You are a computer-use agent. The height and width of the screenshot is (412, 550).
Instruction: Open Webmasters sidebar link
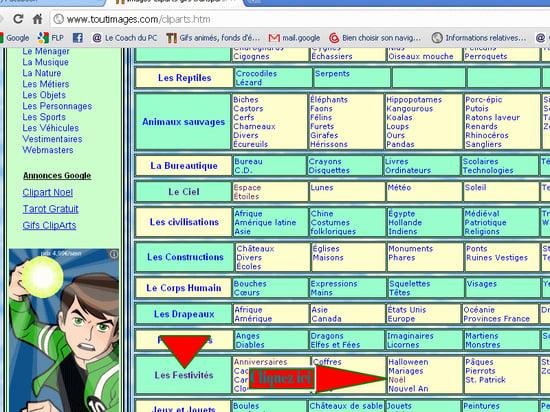point(48,150)
